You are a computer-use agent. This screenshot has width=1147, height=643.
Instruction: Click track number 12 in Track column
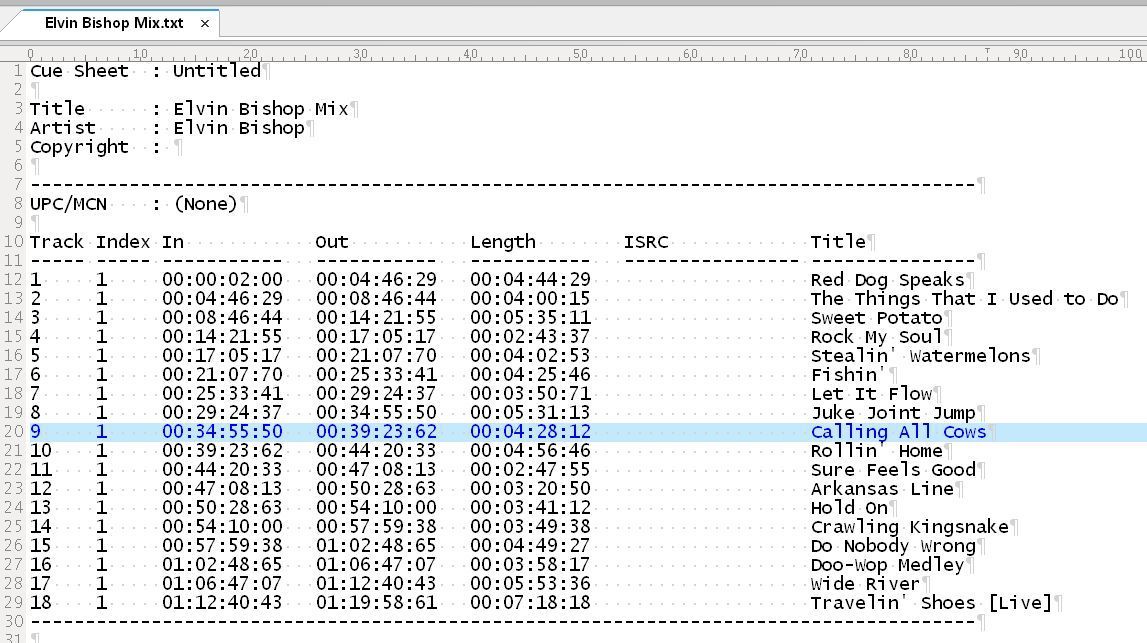41,489
